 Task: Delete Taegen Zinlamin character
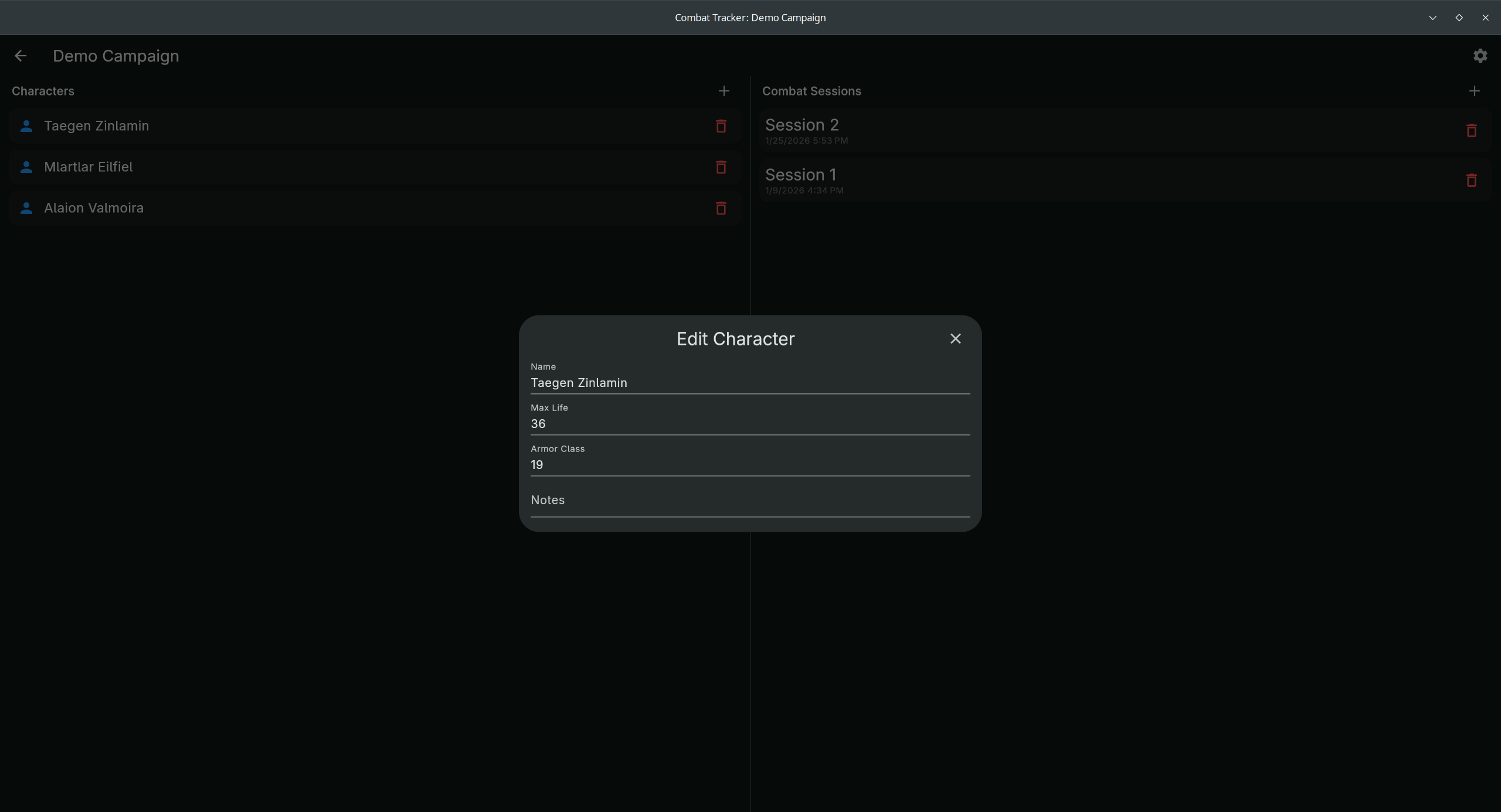[721, 126]
